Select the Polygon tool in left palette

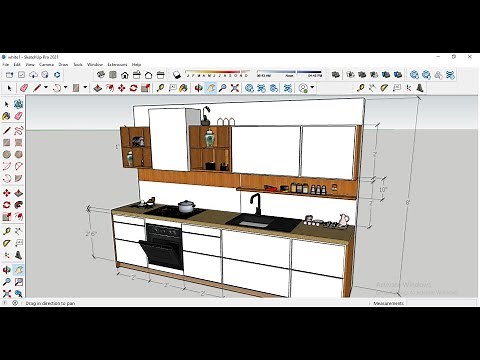[x=19, y=155]
